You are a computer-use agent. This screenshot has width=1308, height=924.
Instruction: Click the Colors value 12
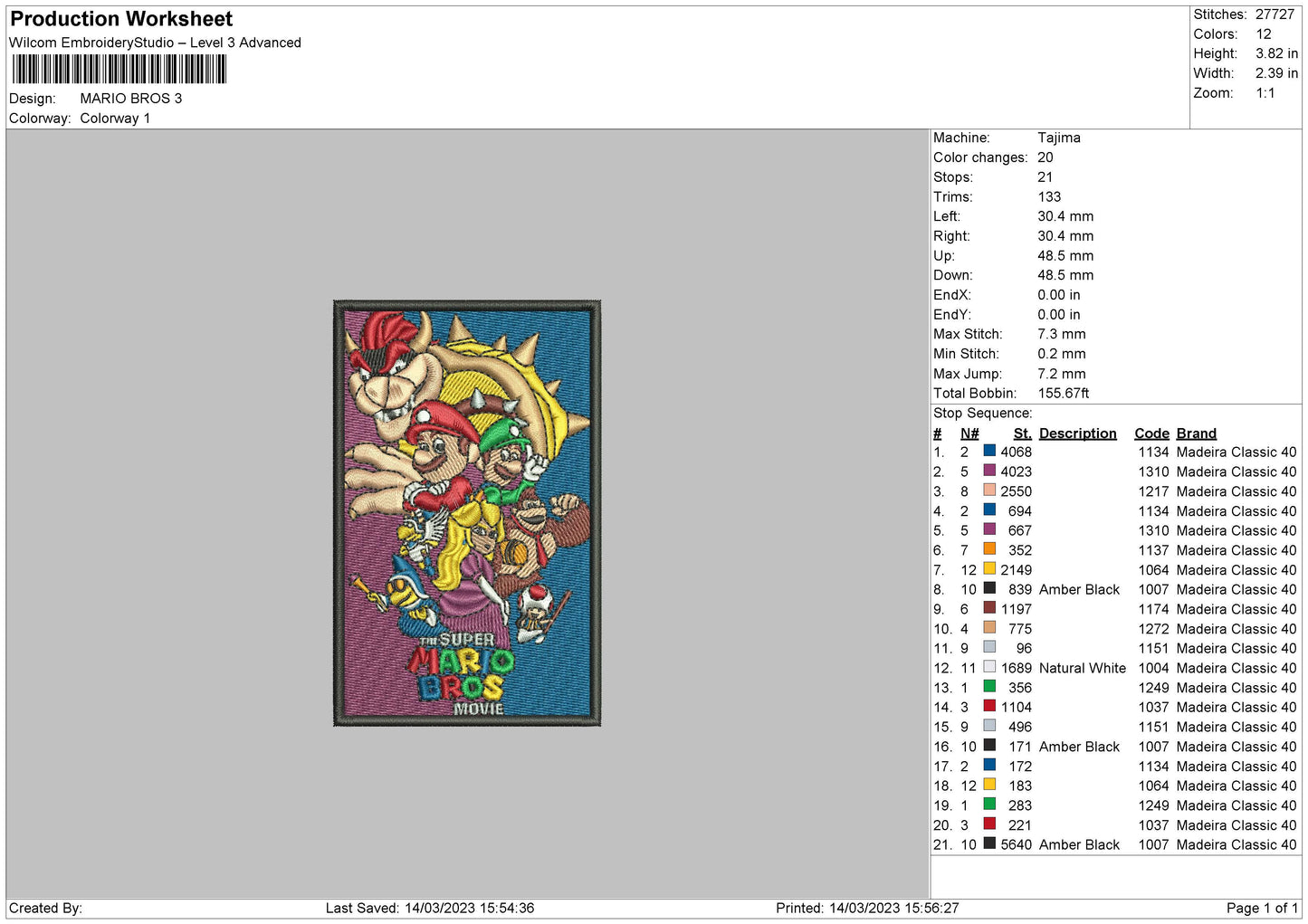pos(1264,34)
